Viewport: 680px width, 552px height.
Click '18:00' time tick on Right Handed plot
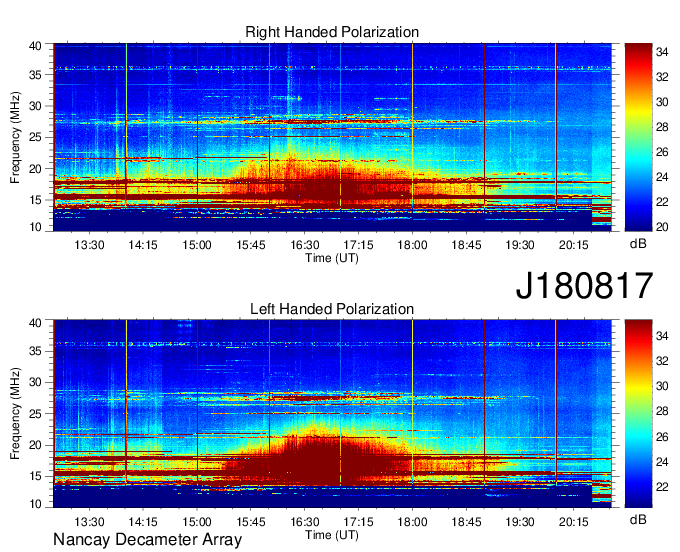[x=412, y=245]
